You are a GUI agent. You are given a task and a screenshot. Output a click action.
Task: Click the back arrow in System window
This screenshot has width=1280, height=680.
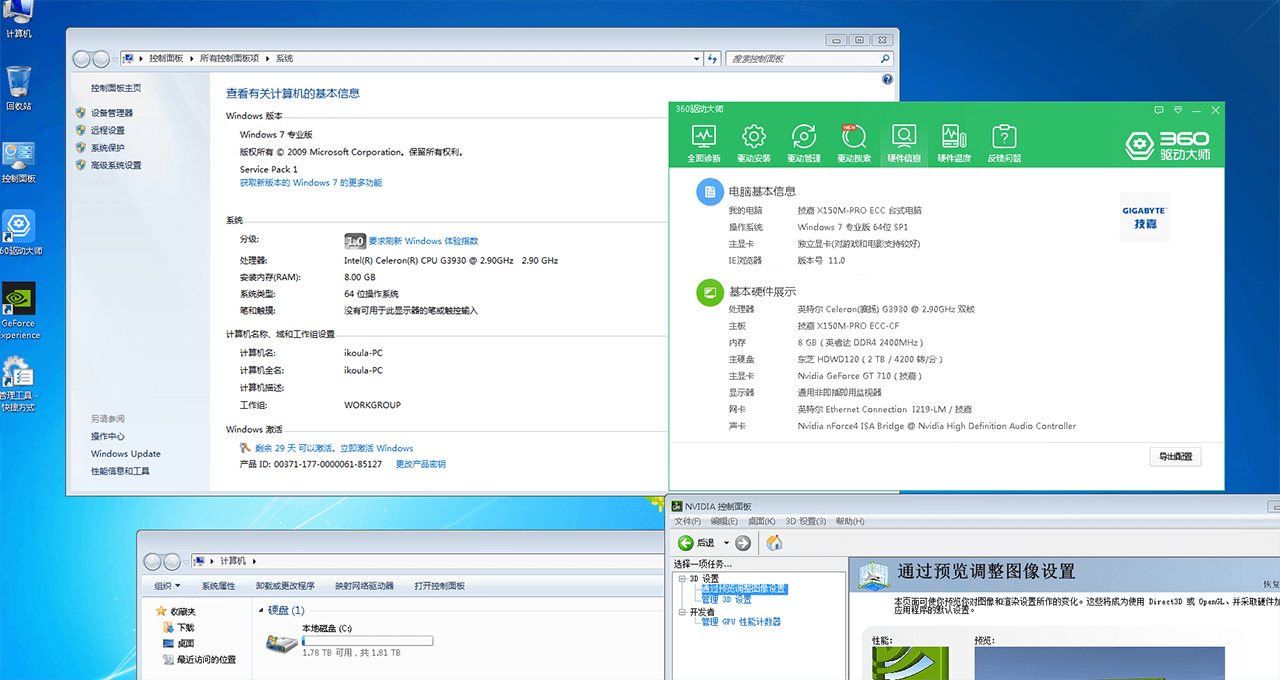pos(82,59)
